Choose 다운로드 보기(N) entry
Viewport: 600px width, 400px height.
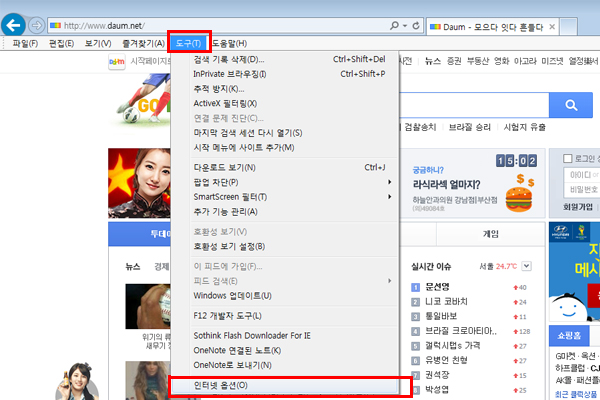[x=285, y=167]
